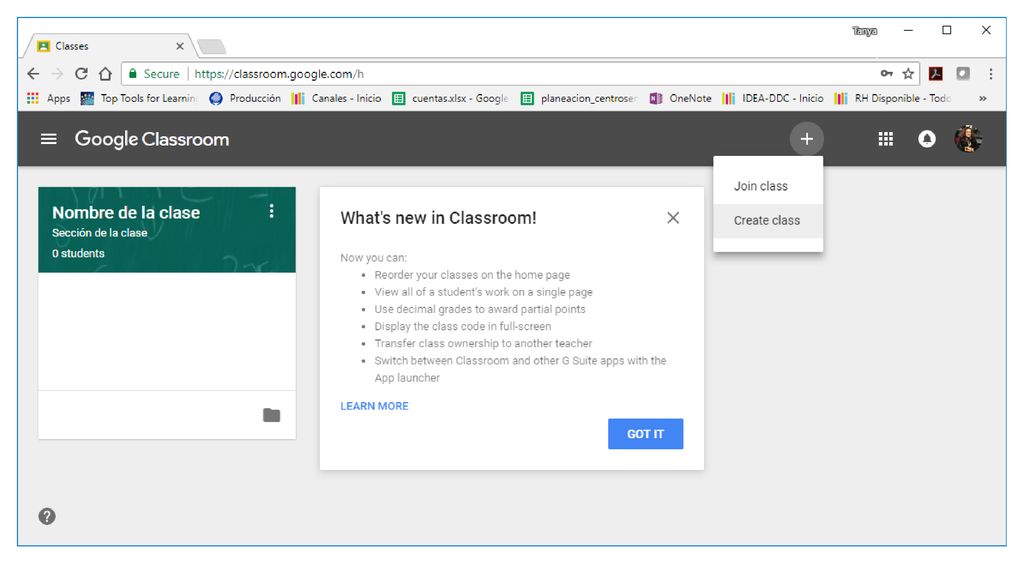
Task: Open the Top Tools for Learning bookmark
Action: (138, 99)
